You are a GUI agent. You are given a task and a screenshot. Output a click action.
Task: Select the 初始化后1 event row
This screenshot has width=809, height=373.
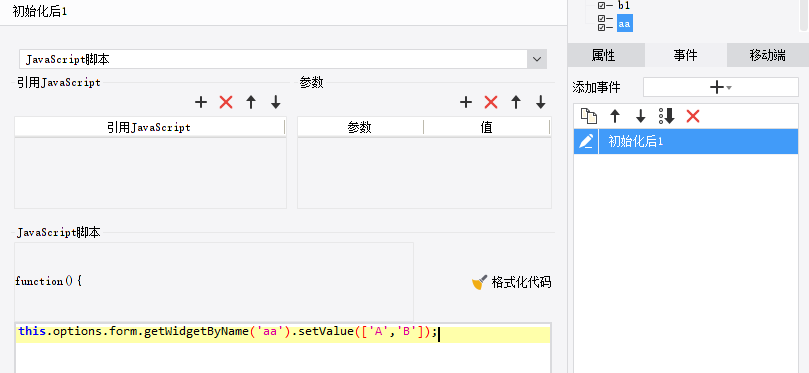[686, 141]
